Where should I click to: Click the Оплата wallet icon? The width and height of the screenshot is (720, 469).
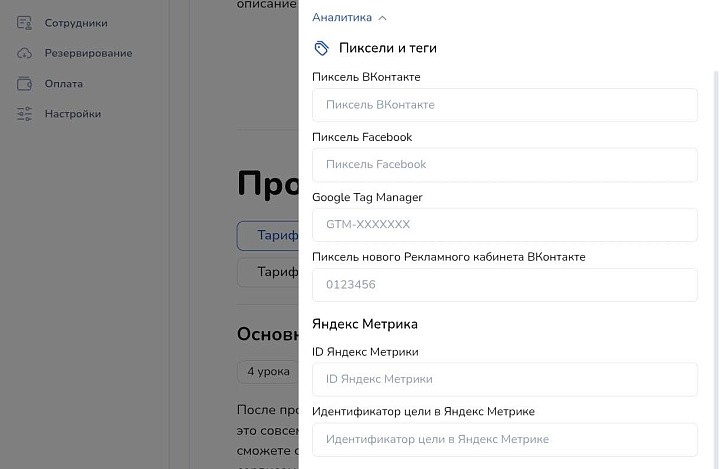pos(25,84)
